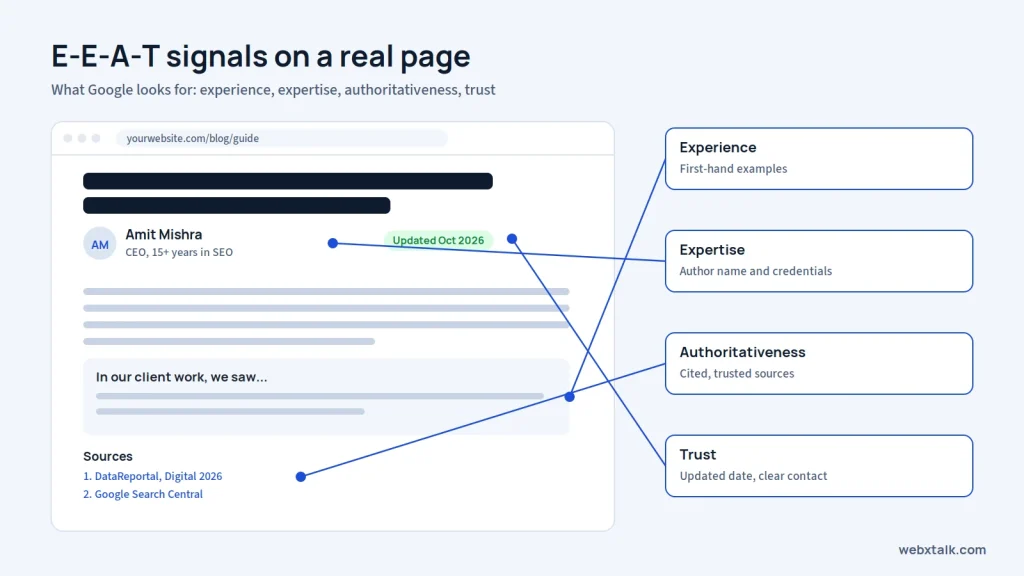
Task: Select the Experience signal card
Action: 819,159
